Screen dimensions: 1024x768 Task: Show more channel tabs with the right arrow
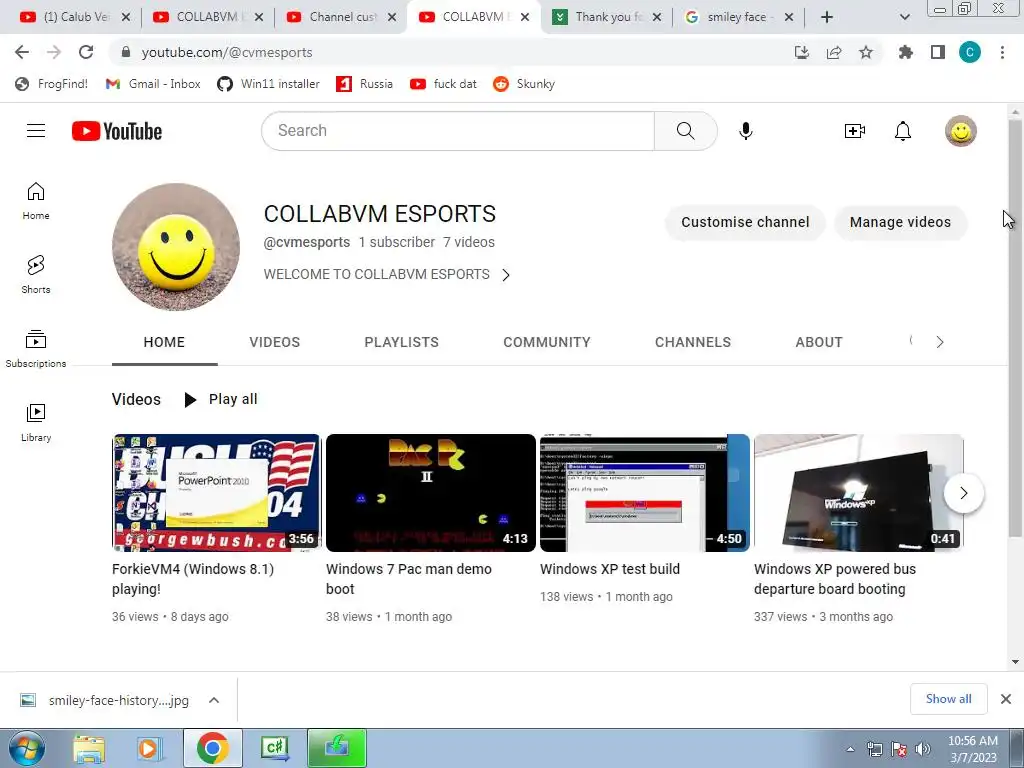pyautogui.click(x=940, y=342)
